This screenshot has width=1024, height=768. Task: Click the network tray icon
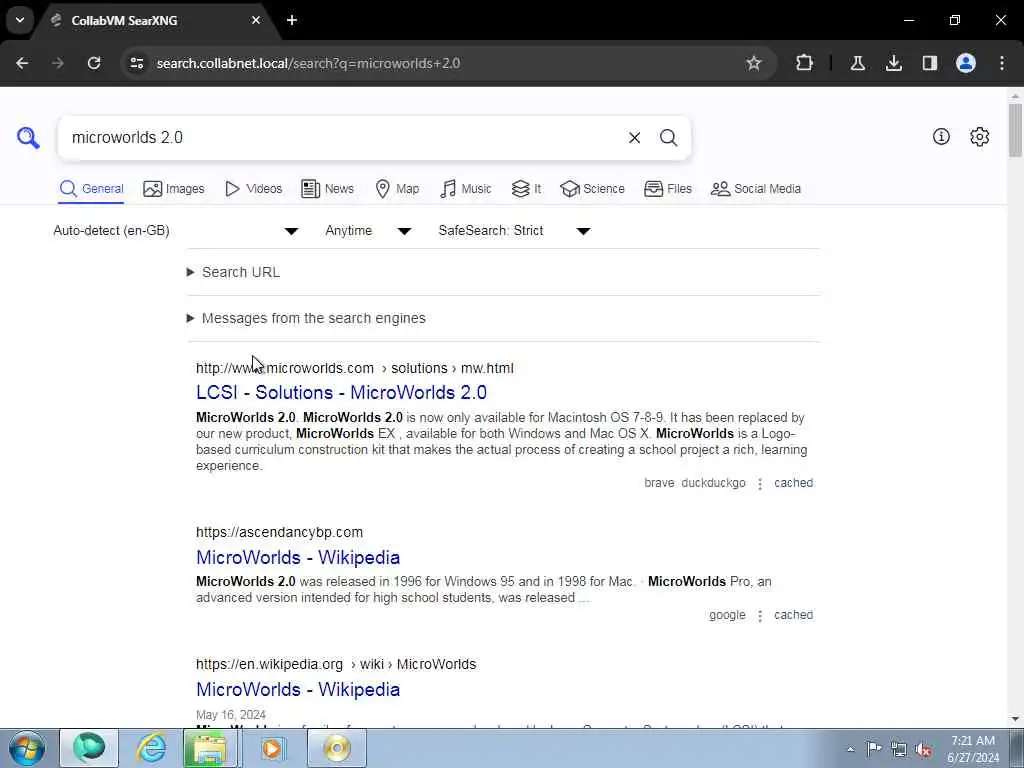(899, 749)
